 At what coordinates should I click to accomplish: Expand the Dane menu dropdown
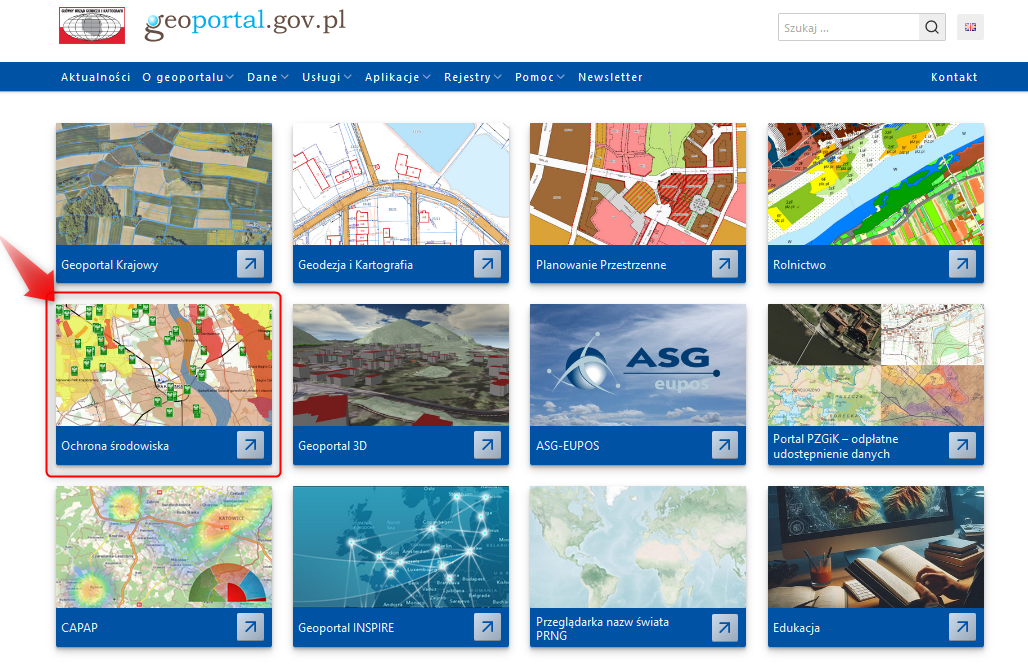tap(267, 77)
